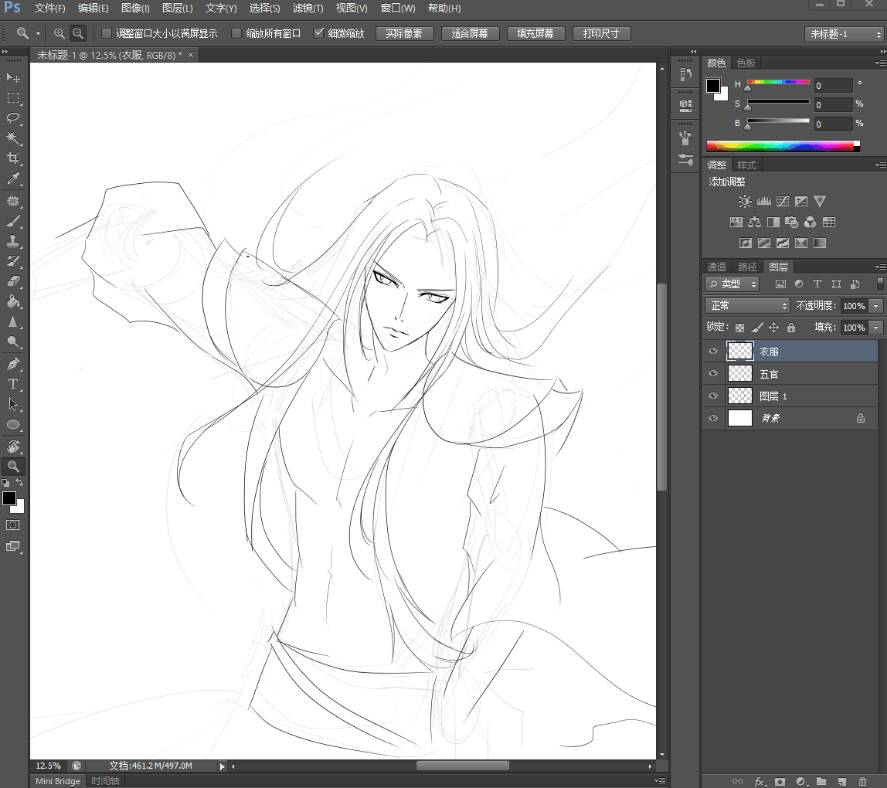Toggle lock transparent pixels

[x=739, y=328]
